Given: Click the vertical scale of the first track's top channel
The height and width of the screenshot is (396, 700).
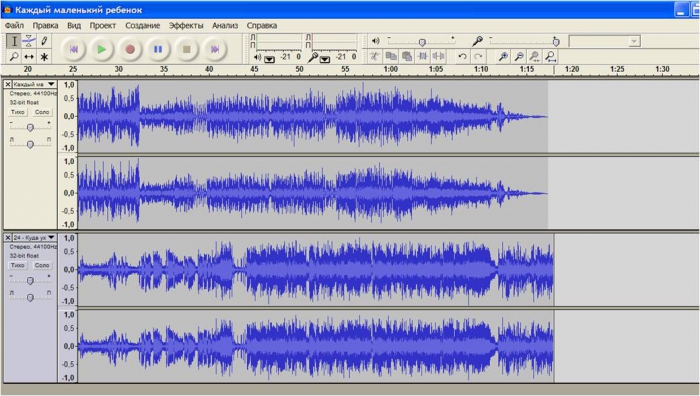Looking at the screenshot, I should (68, 117).
